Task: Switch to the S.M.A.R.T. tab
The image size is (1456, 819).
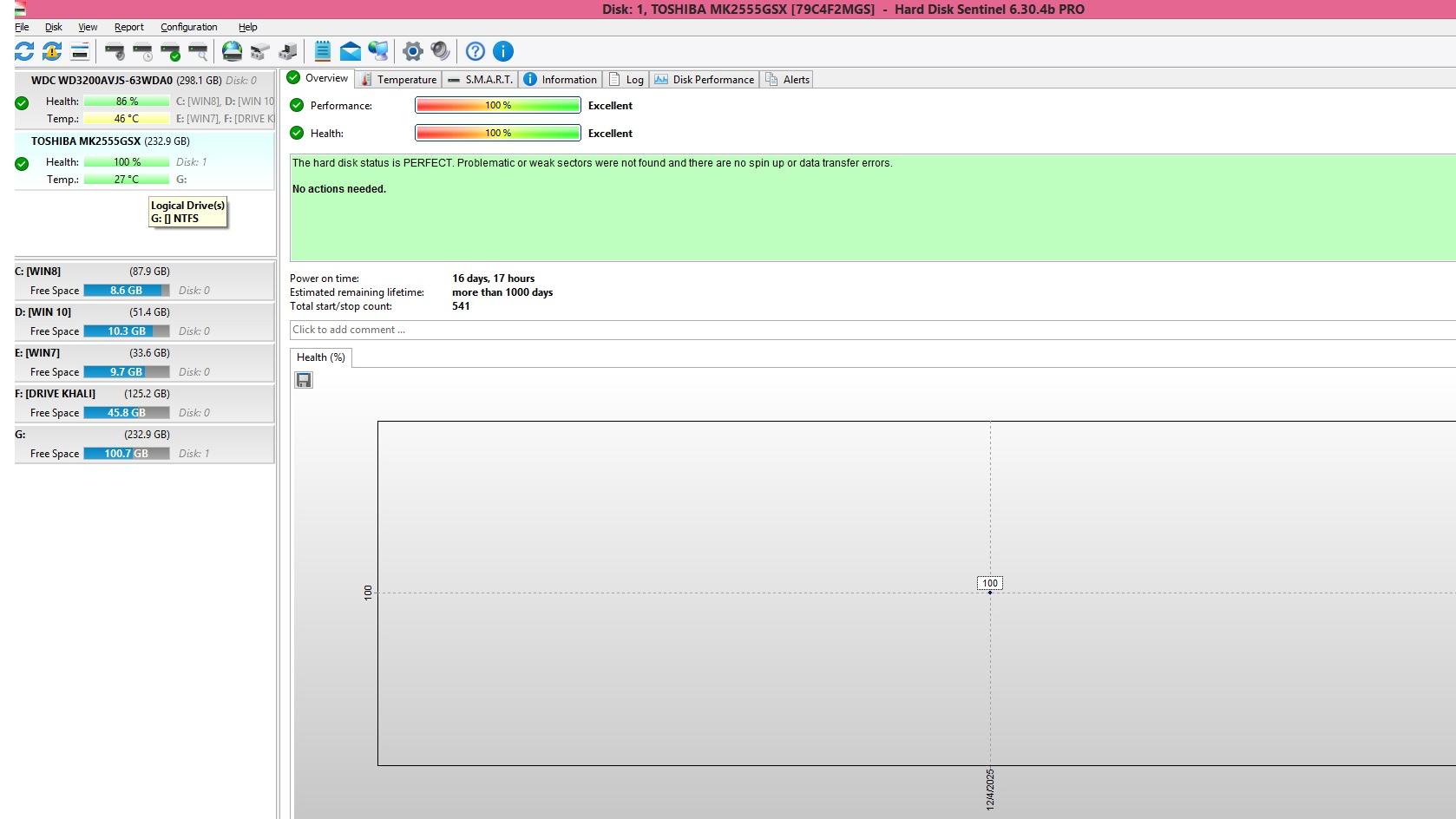Action: (x=481, y=79)
